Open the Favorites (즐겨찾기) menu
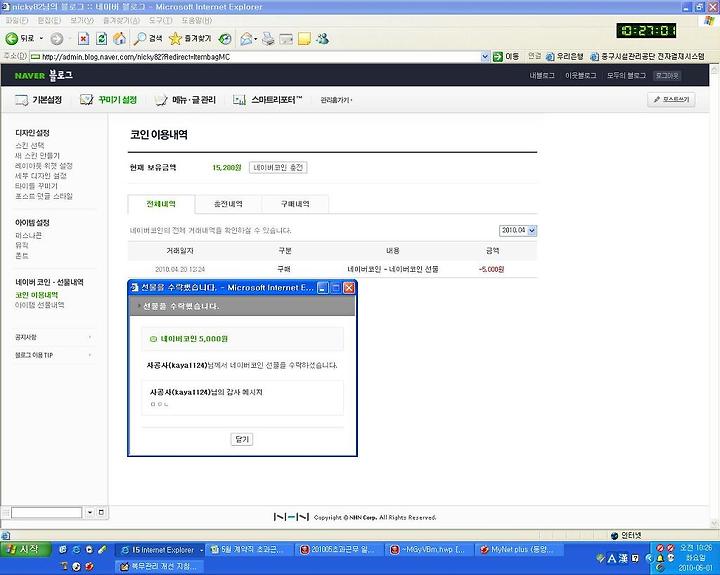 click(x=121, y=20)
